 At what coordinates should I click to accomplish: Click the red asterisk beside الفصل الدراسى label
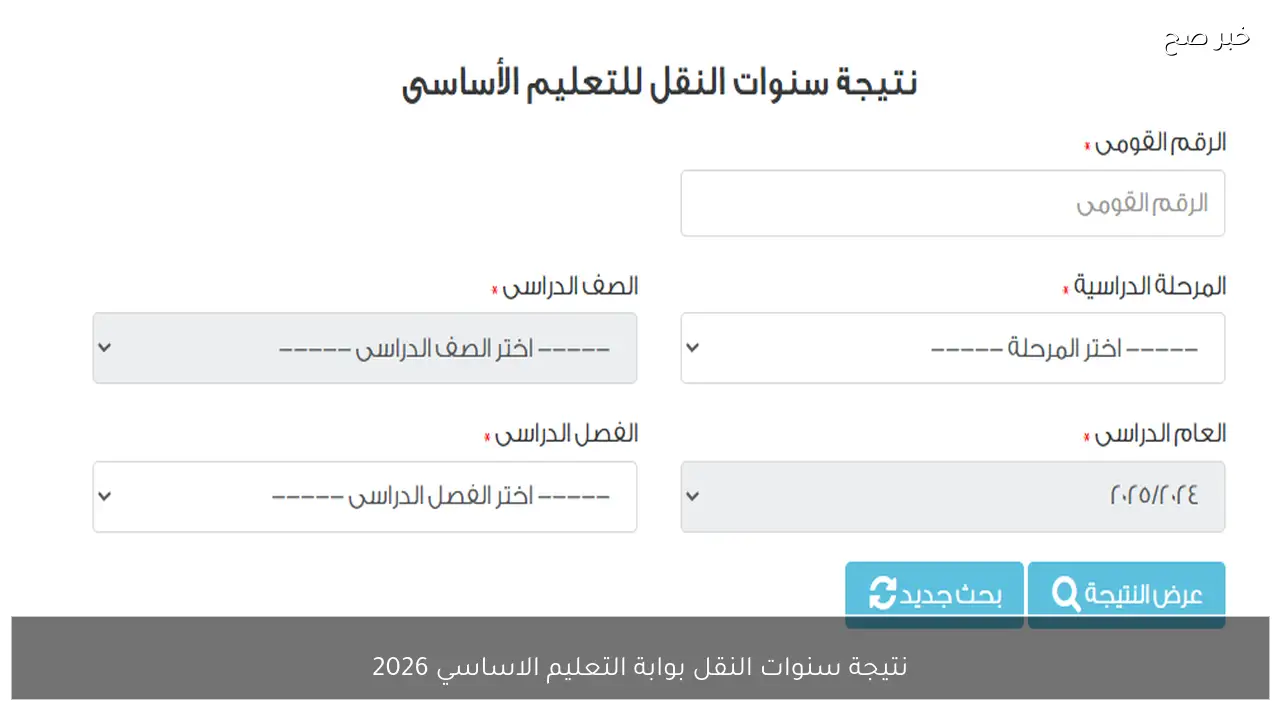[486, 437]
